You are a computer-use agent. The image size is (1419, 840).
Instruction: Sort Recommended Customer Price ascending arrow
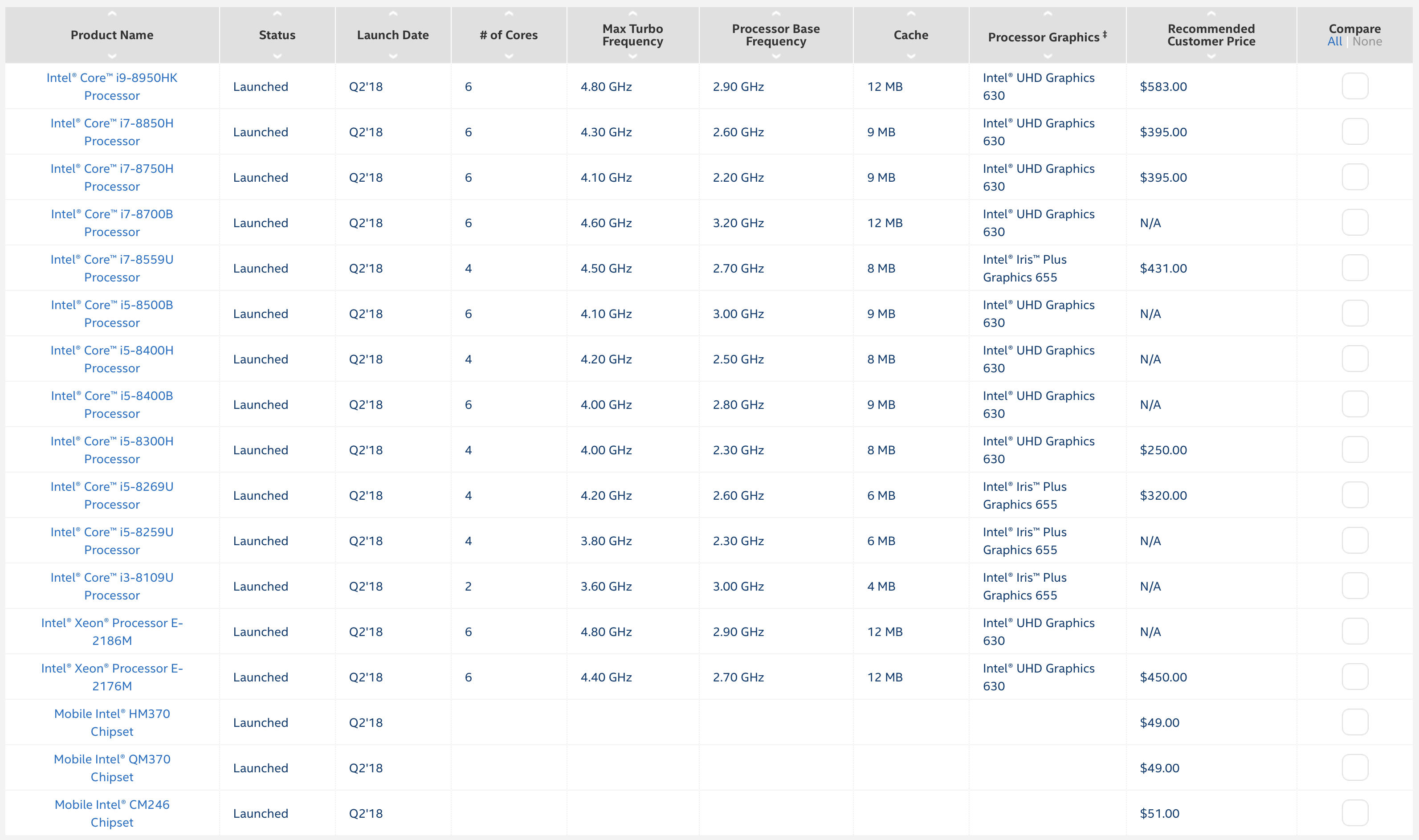[x=1211, y=14]
